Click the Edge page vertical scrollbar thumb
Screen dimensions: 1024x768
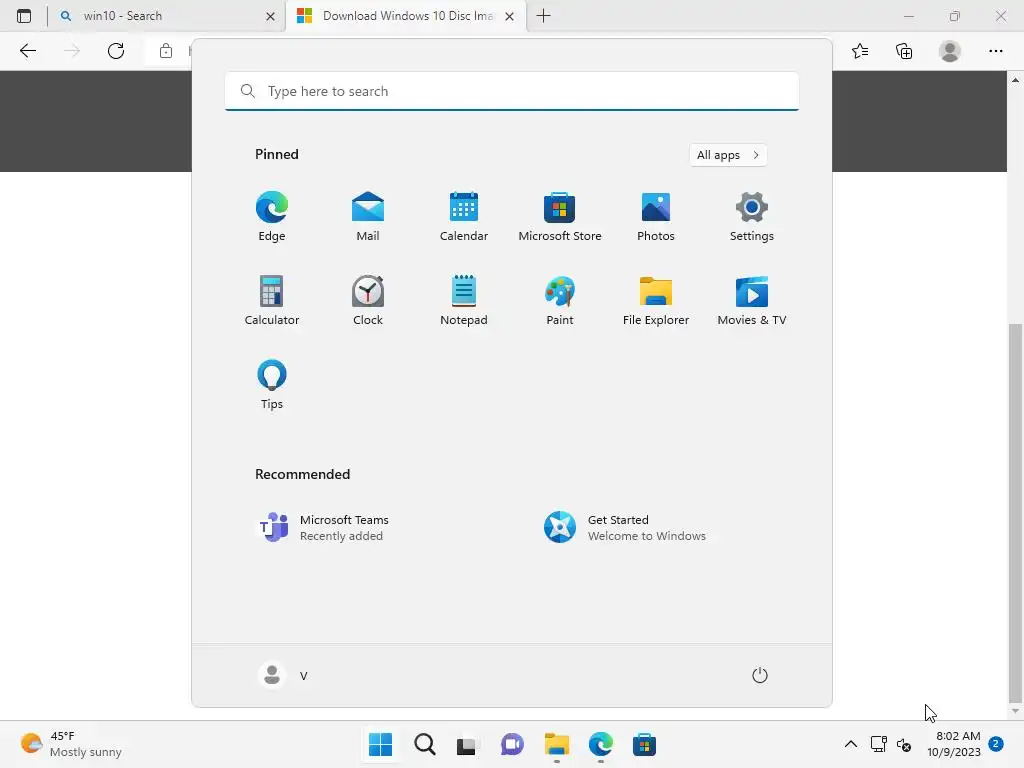[1015, 511]
